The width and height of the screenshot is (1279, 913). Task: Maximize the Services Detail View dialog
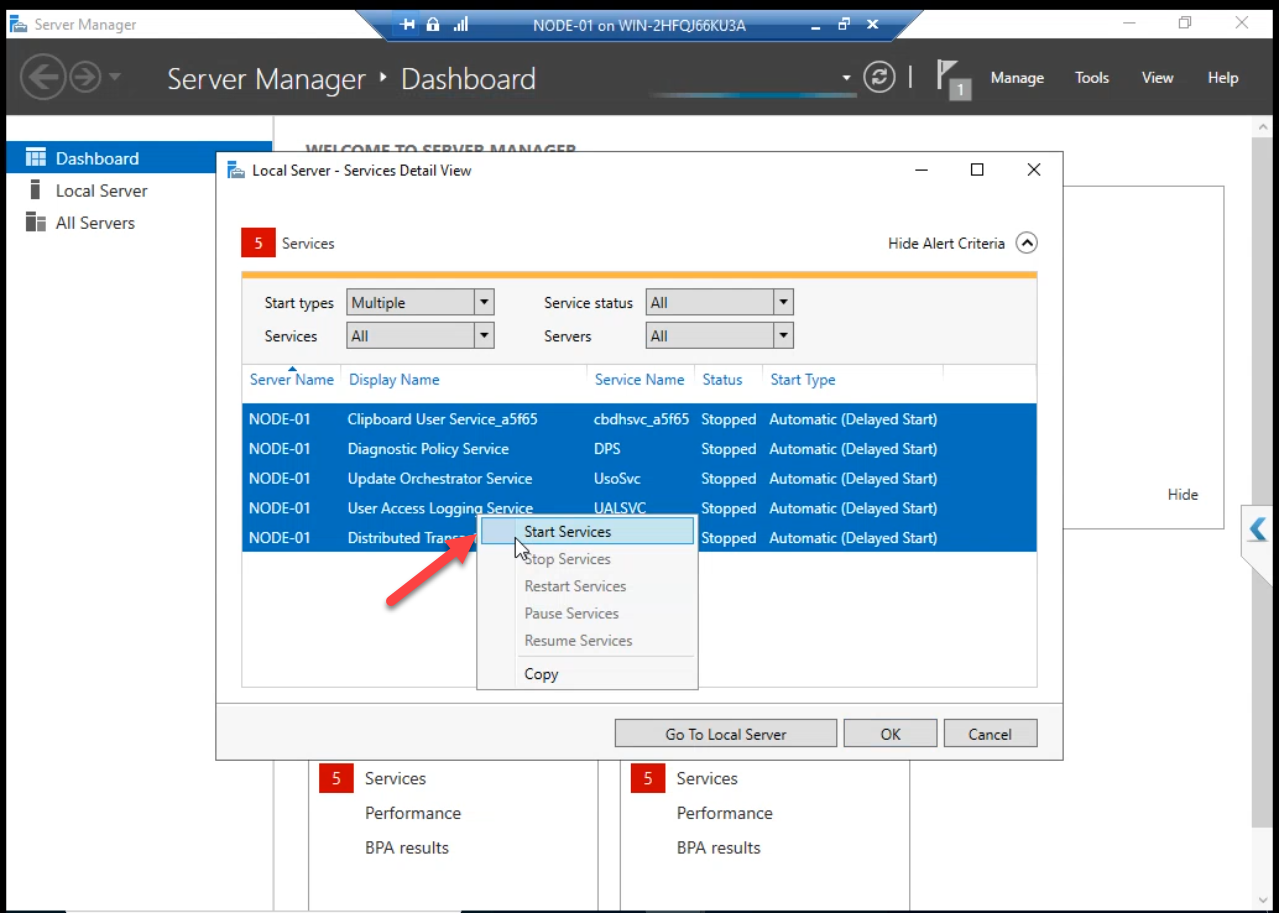coord(977,170)
